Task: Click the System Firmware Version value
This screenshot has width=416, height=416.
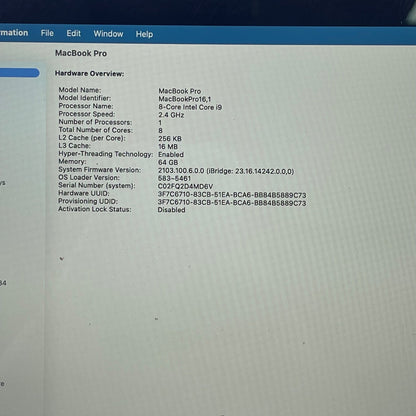Action: point(226,171)
